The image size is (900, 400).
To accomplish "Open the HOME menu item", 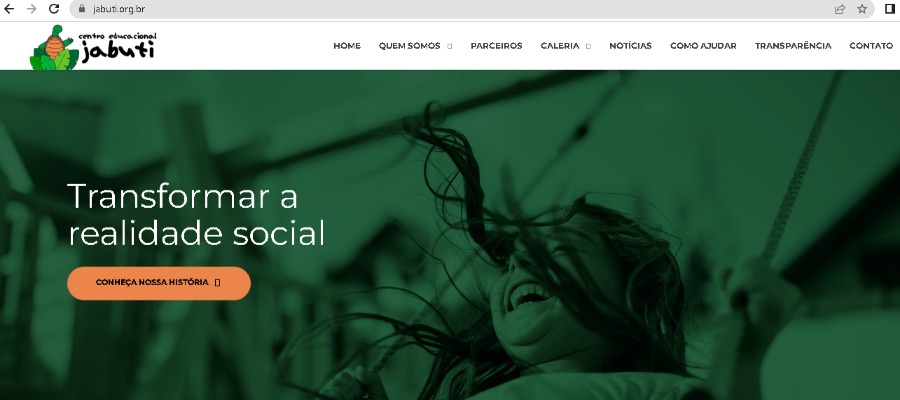I will (347, 46).
